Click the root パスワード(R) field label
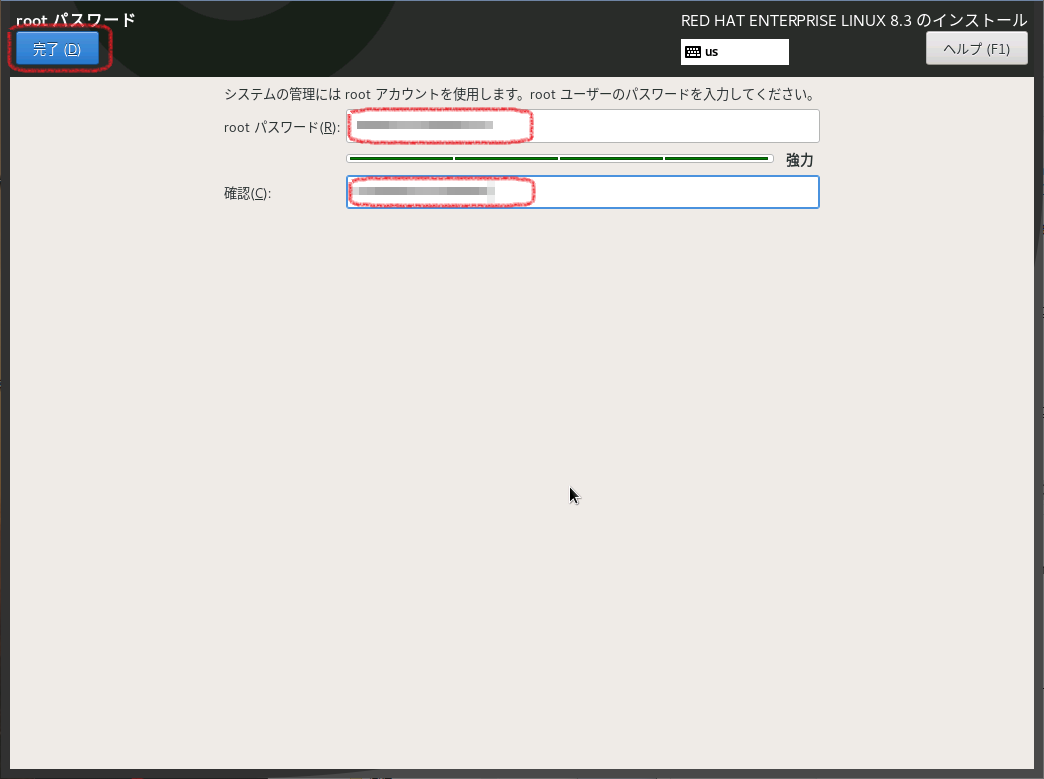This screenshot has height=779, width=1044. 282,127
